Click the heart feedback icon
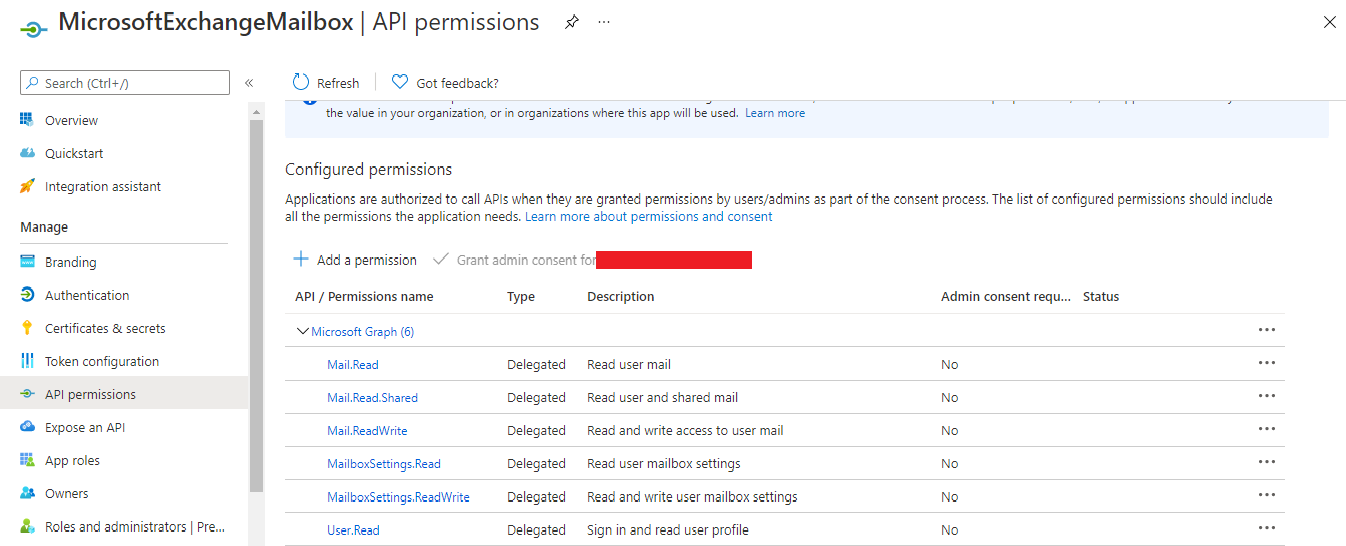 (x=400, y=82)
